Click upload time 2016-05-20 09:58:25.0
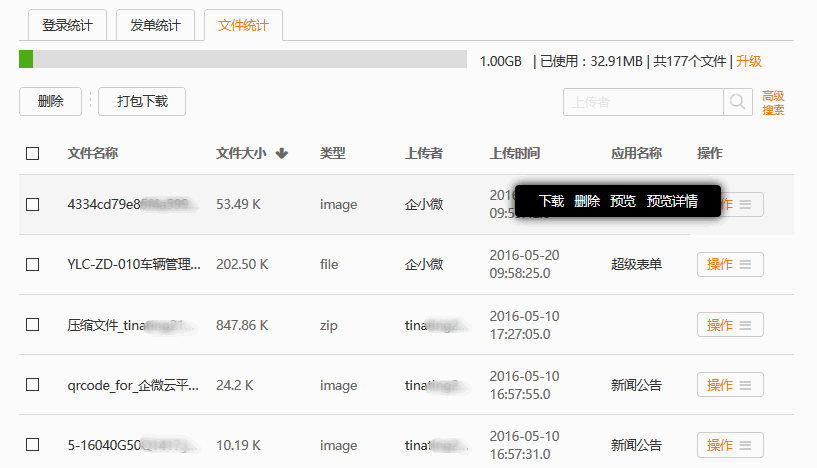Viewport: 817px width, 468px height. click(x=524, y=264)
